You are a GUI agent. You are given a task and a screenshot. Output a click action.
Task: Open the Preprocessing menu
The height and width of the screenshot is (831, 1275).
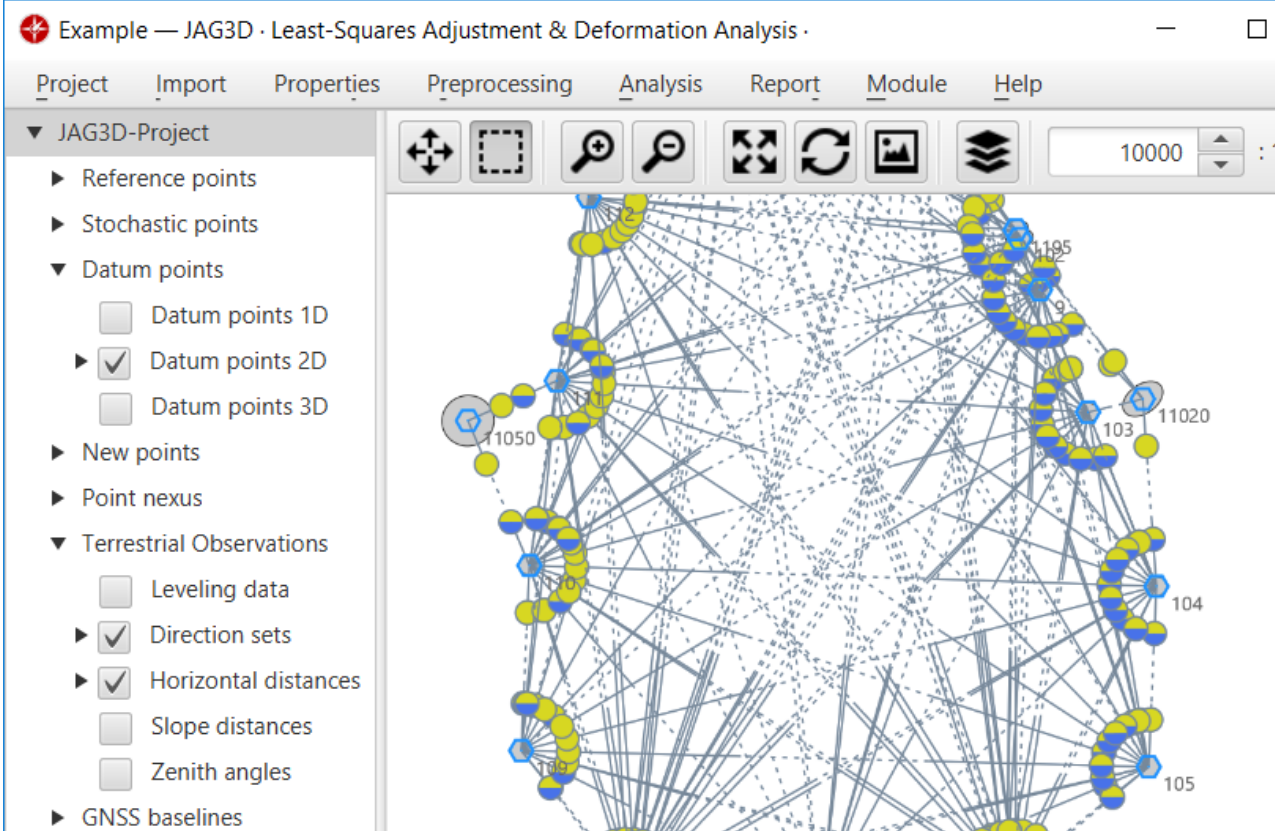[x=499, y=85]
